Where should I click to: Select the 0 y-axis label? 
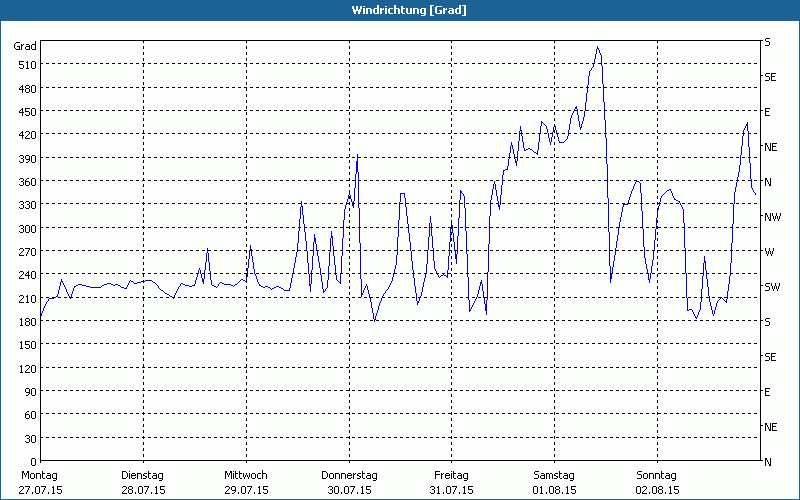33,462
